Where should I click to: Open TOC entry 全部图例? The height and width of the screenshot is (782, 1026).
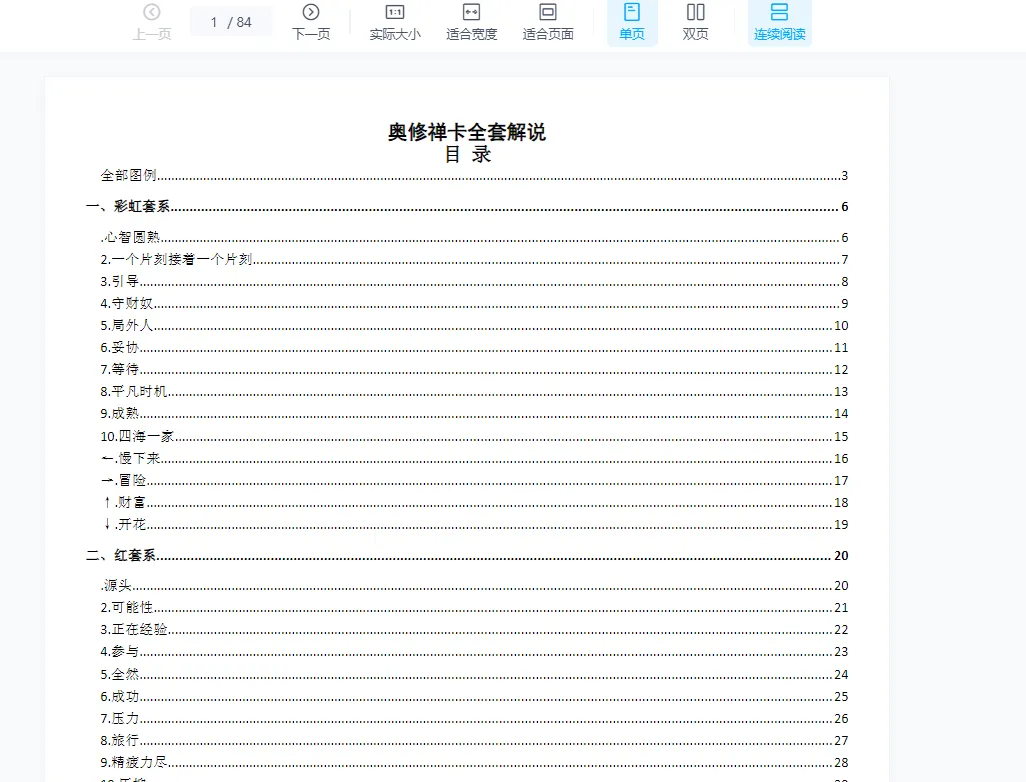pyautogui.click(x=474, y=175)
